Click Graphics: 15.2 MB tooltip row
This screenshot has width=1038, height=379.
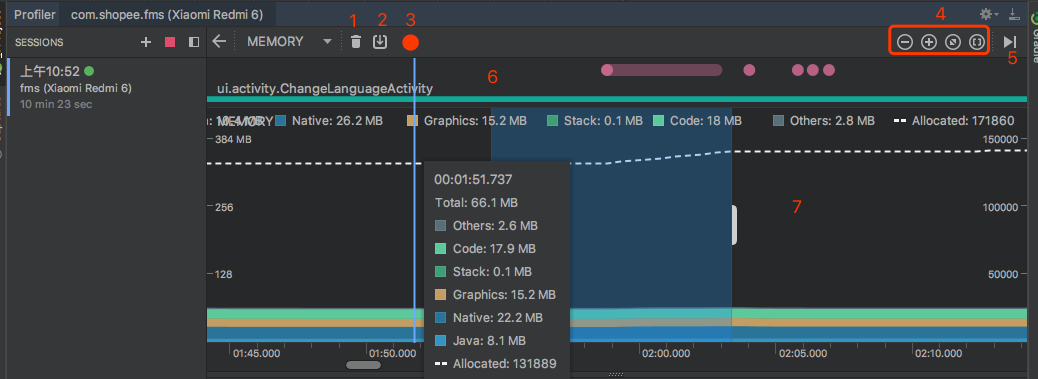(x=495, y=294)
